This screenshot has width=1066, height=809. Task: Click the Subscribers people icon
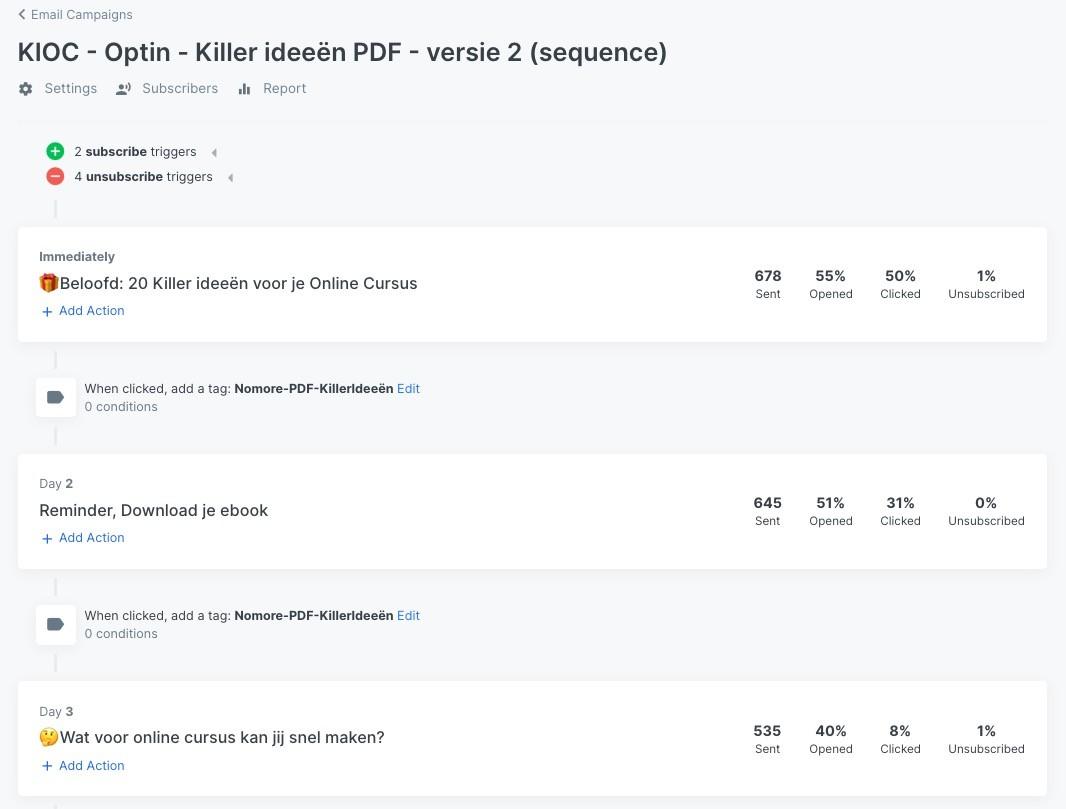pos(124,89)
